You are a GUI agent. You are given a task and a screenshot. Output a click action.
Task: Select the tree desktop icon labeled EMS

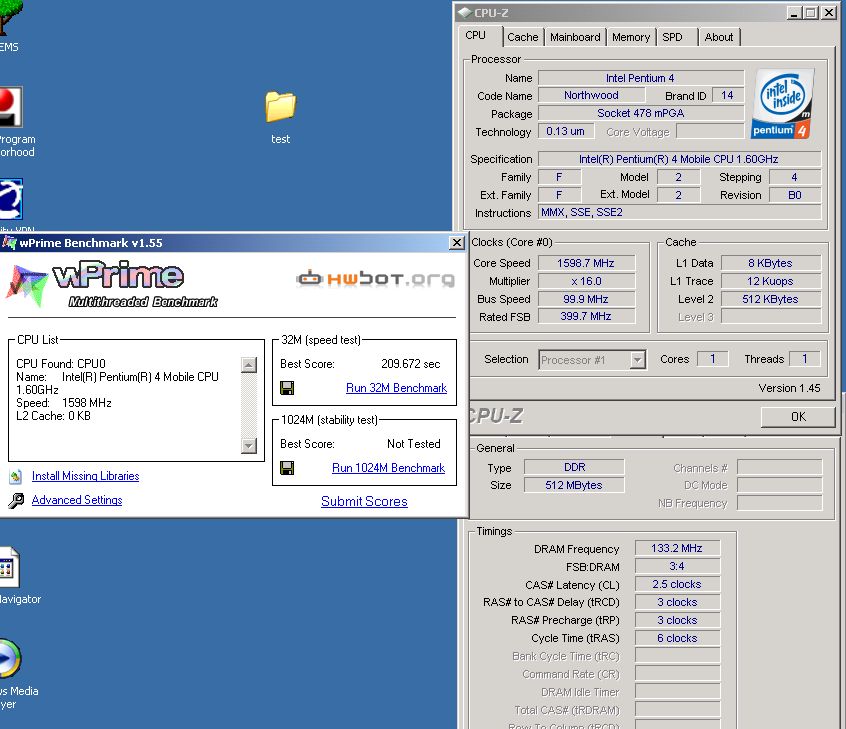point(11,17)
